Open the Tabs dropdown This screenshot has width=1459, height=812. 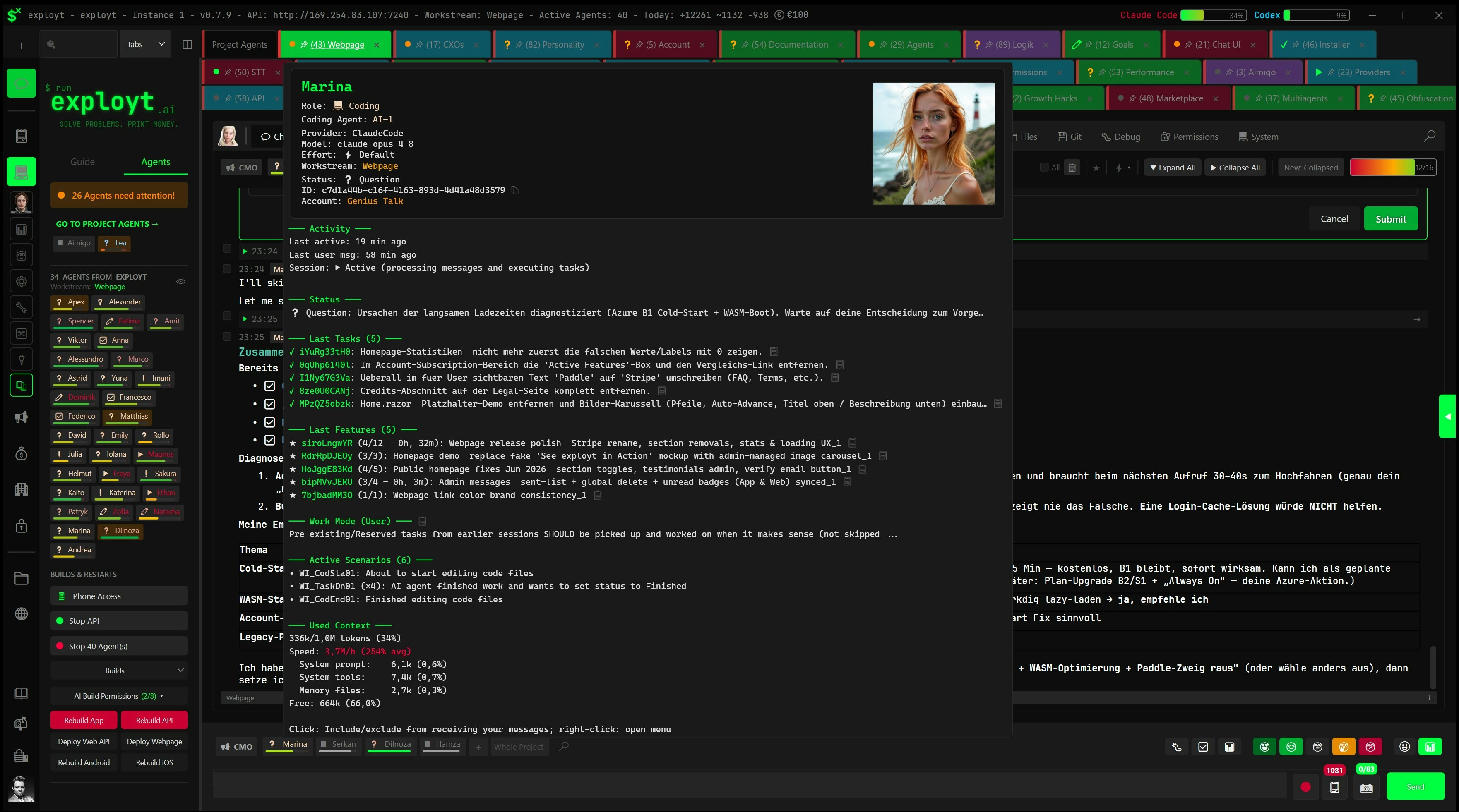tap(146, 45)
